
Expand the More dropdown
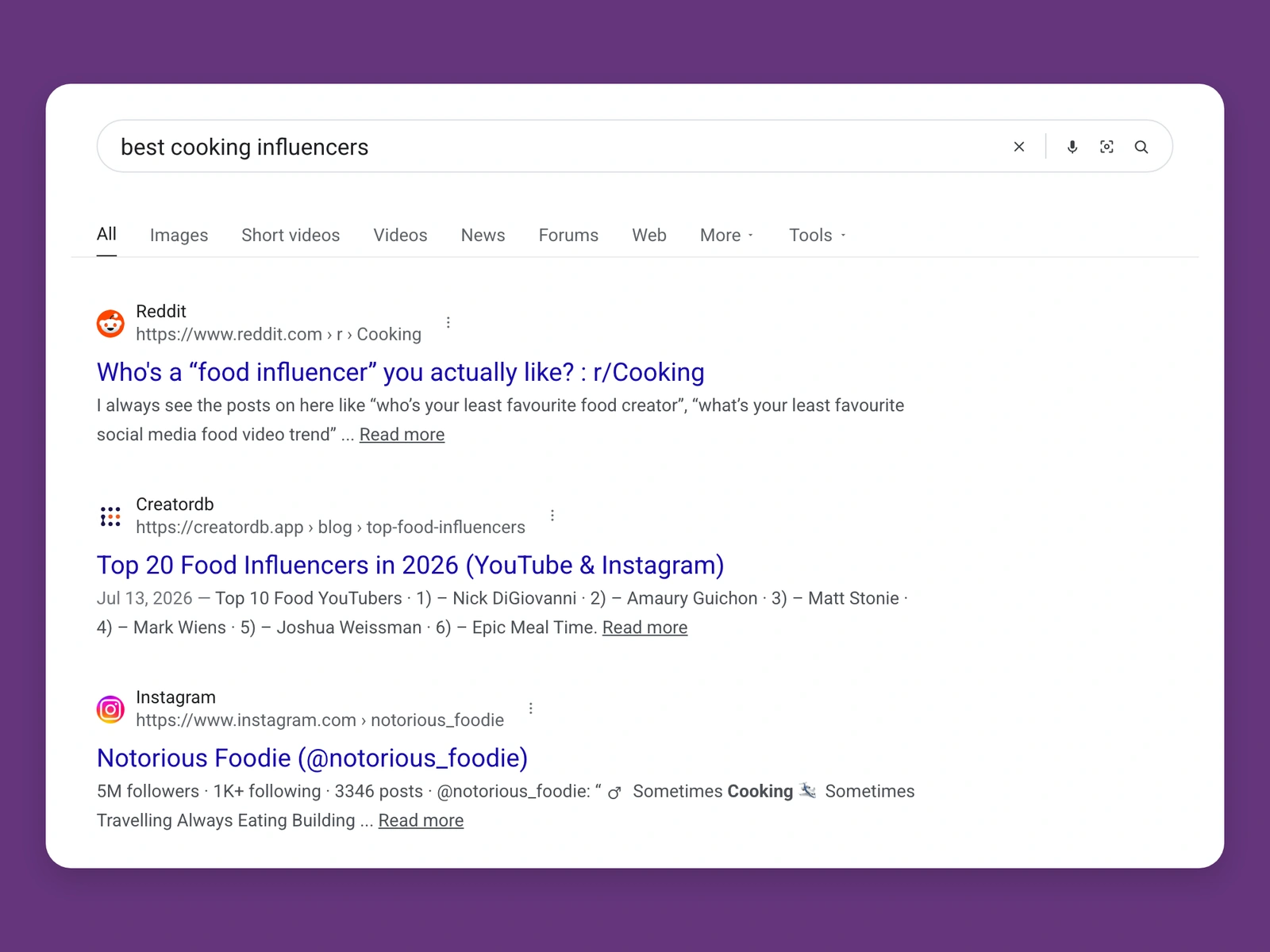point(727,236)
